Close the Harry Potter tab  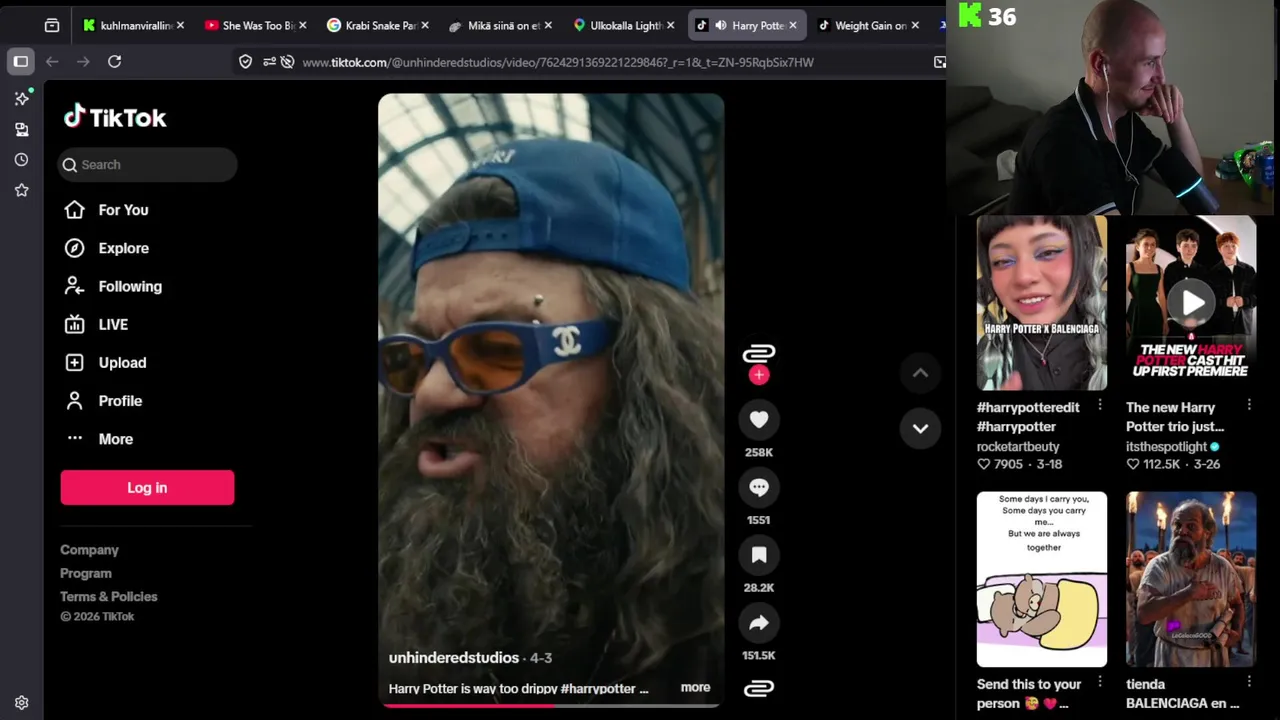pos(792,25)
